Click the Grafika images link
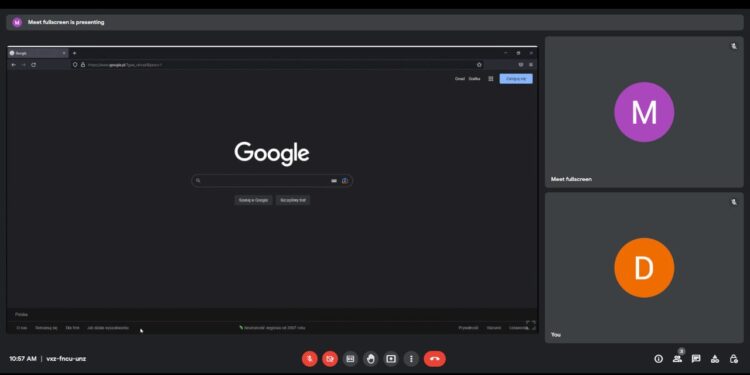 [474, 78]
